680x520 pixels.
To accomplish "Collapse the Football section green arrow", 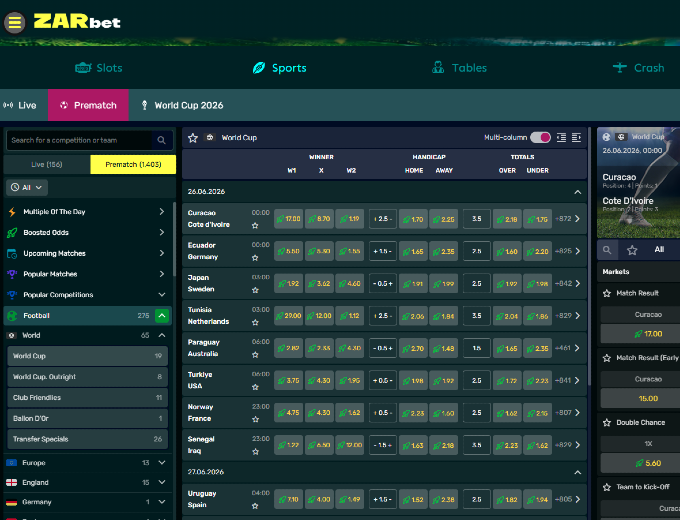I will (x=162, y=316).
